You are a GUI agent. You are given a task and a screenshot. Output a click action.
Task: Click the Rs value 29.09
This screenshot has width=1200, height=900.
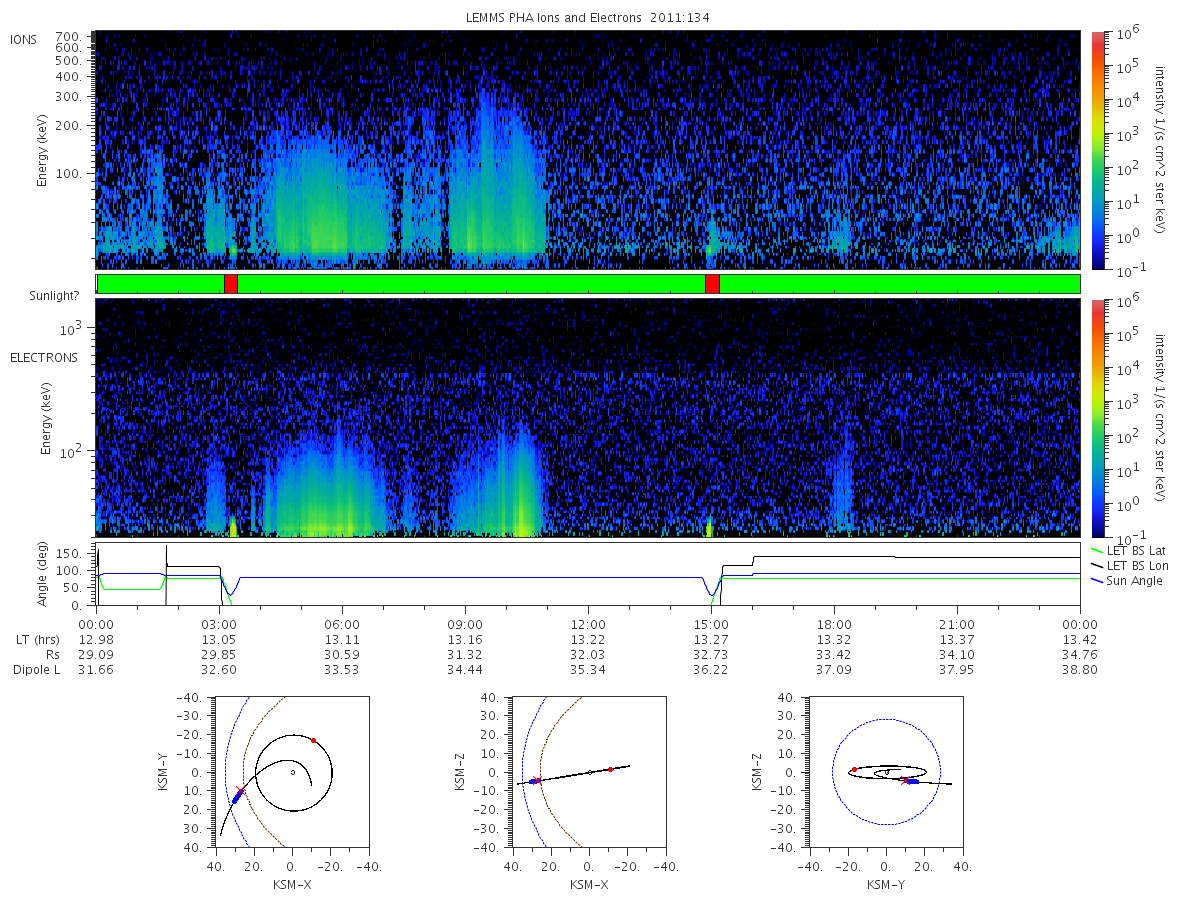[96, 655]
